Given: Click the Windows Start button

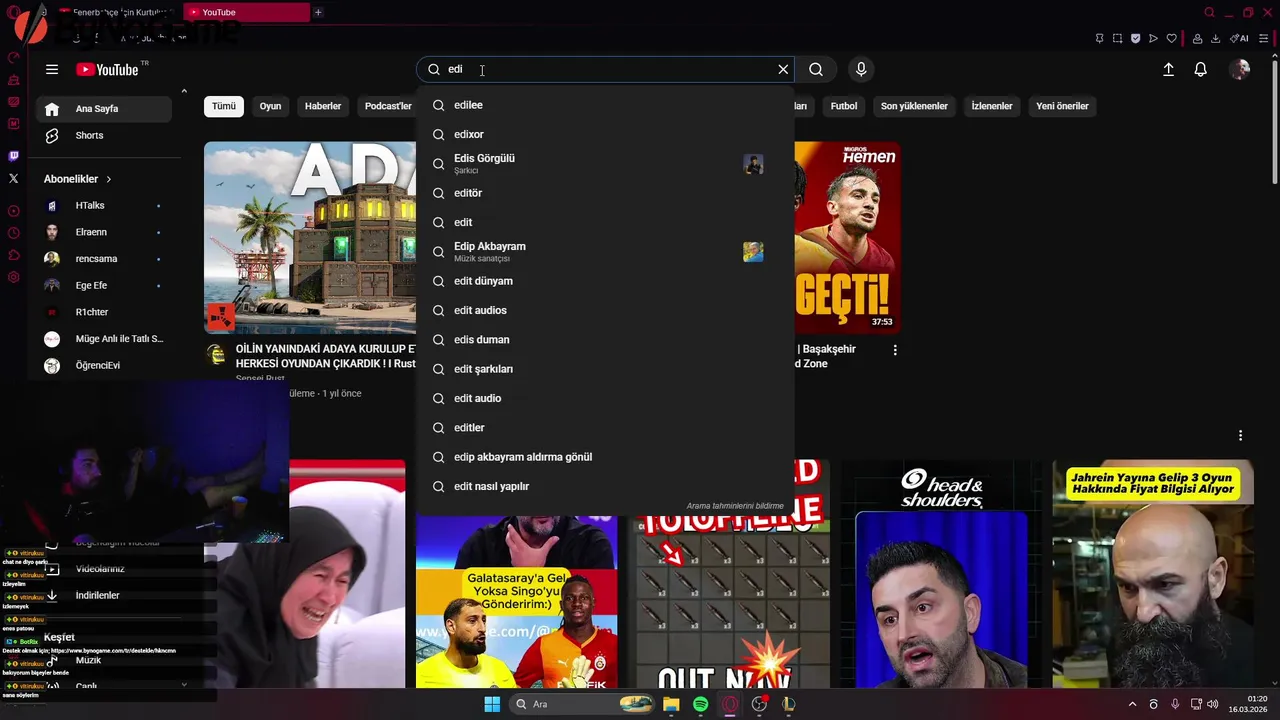Looking at the screenshot, I should click(492, 704).
